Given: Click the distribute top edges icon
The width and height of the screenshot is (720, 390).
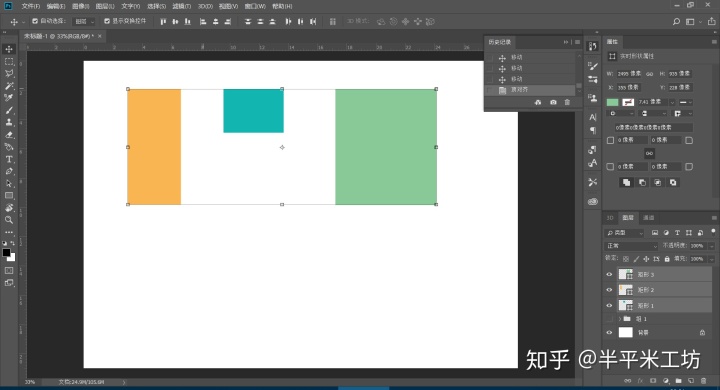Looking at the screenshot, I should [248, 22].
